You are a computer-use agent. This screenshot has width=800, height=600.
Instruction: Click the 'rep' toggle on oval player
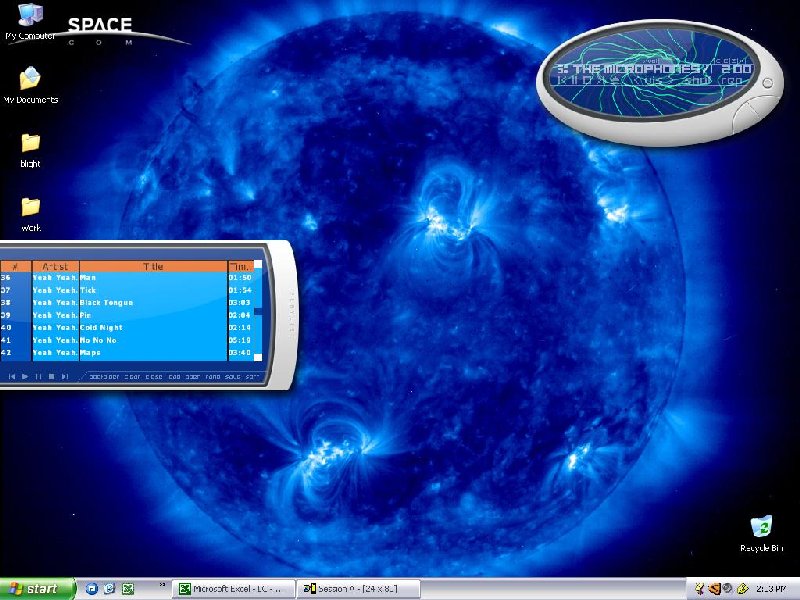point(730,80)
